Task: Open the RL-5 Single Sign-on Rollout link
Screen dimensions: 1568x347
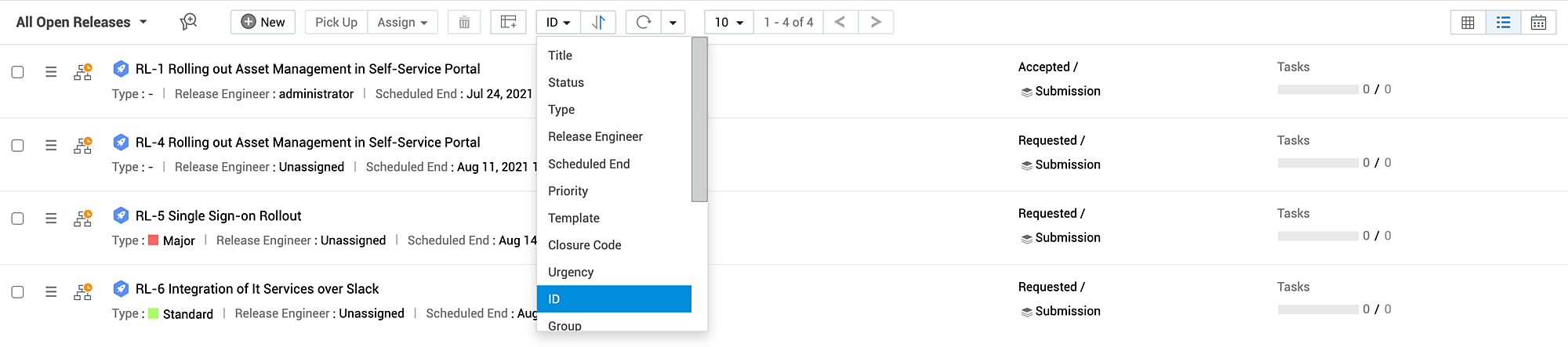Action: point(218,215)
